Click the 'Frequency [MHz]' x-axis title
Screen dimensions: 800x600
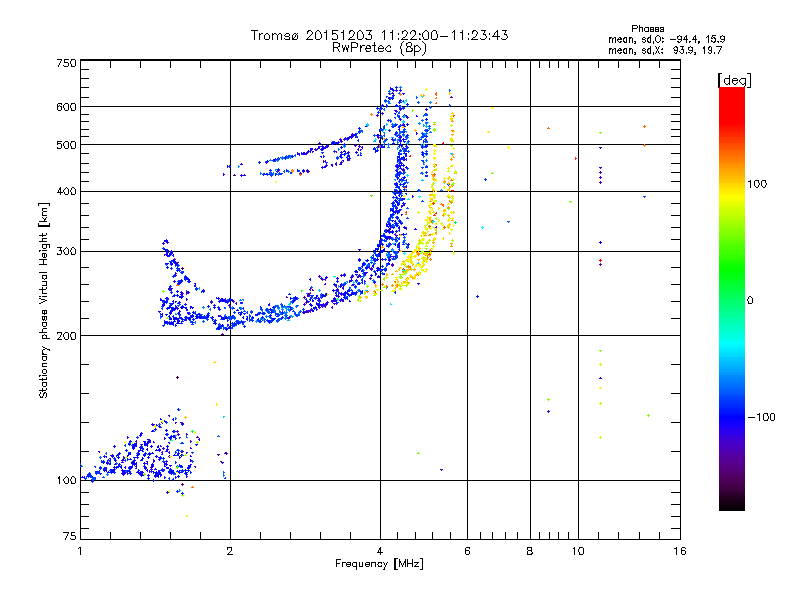[x=379, y=564]
